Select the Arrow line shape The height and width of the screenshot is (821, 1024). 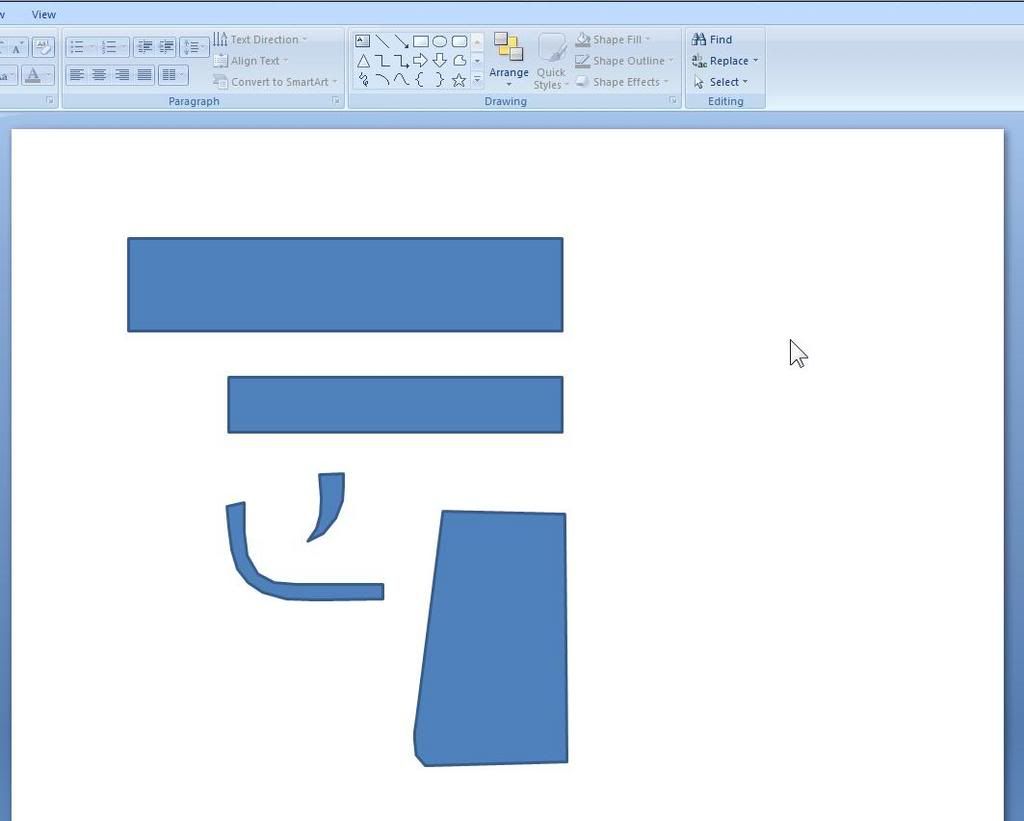[x=402, y=41]
